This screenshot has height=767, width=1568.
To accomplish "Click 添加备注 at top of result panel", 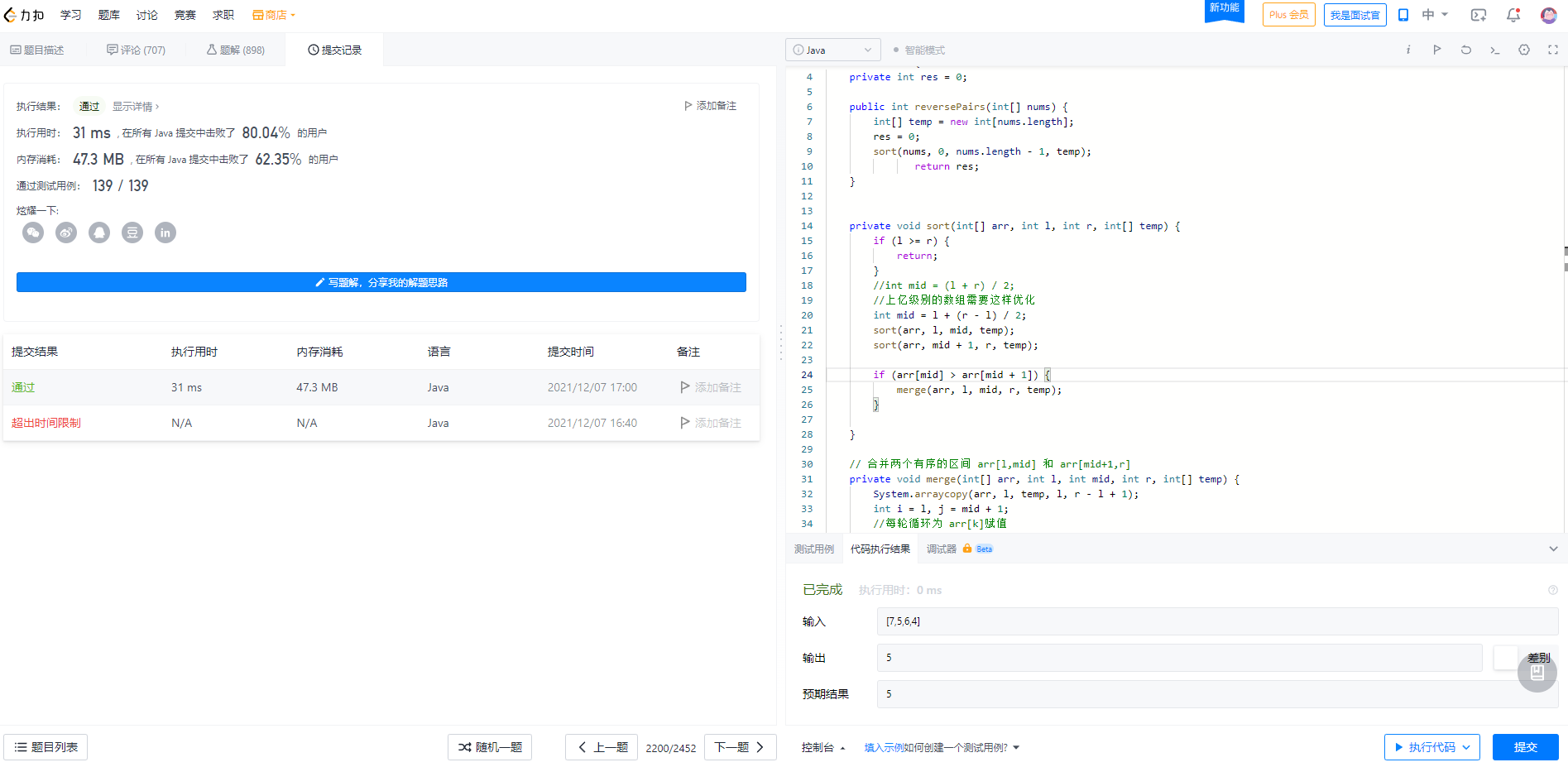I will 710,106.
